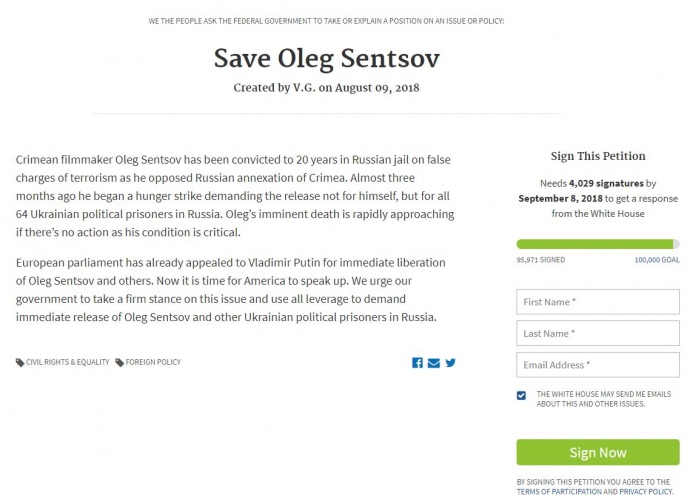This screenshot has height=501, width=690.
Task: Open the Foreign Policy tag link
Action: 153,362
